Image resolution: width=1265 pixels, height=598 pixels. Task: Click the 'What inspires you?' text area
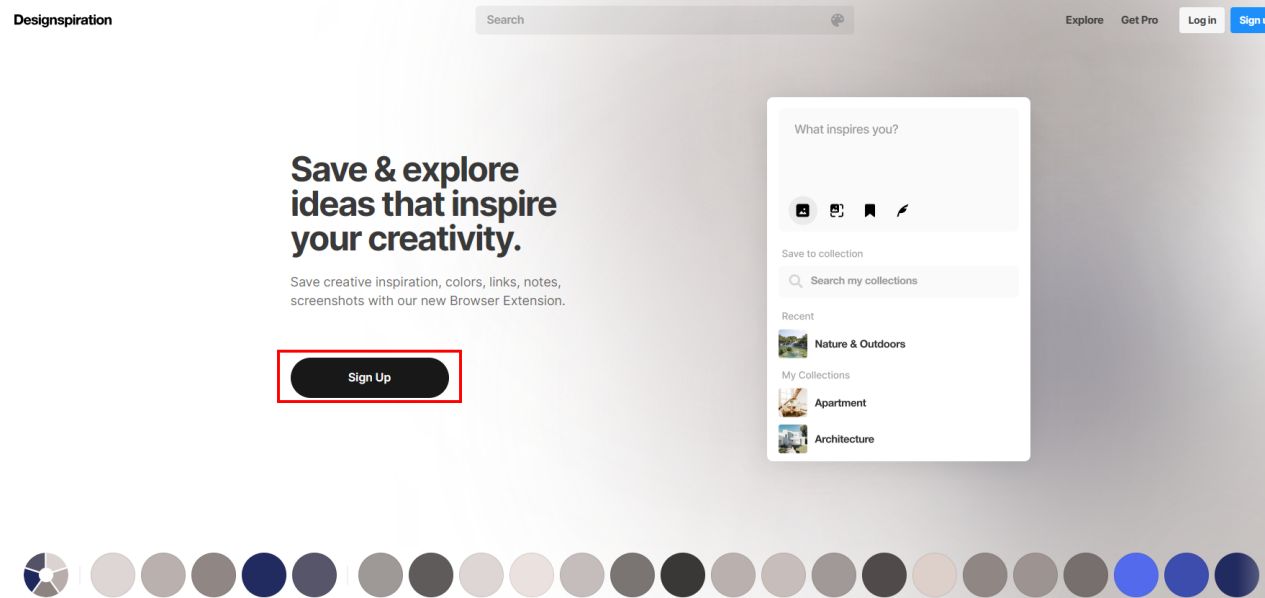click(x=899, y=150)
